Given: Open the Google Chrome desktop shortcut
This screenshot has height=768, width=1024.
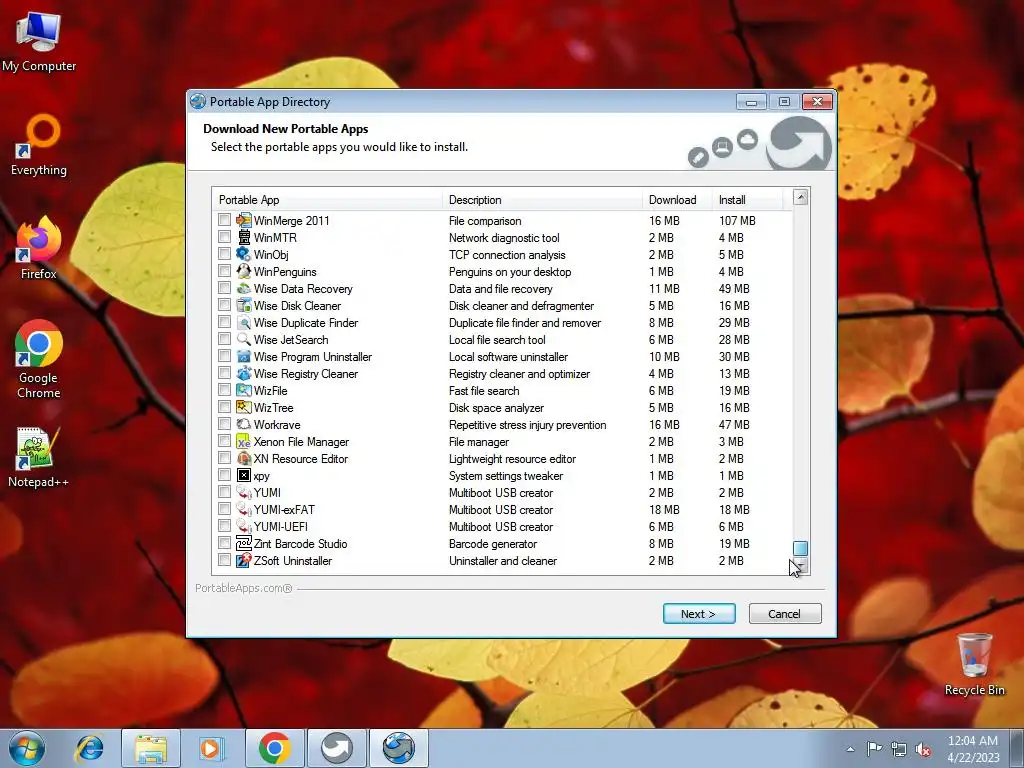Looking at the screenshot, I should pyautogui.click(x=39, y=359).
